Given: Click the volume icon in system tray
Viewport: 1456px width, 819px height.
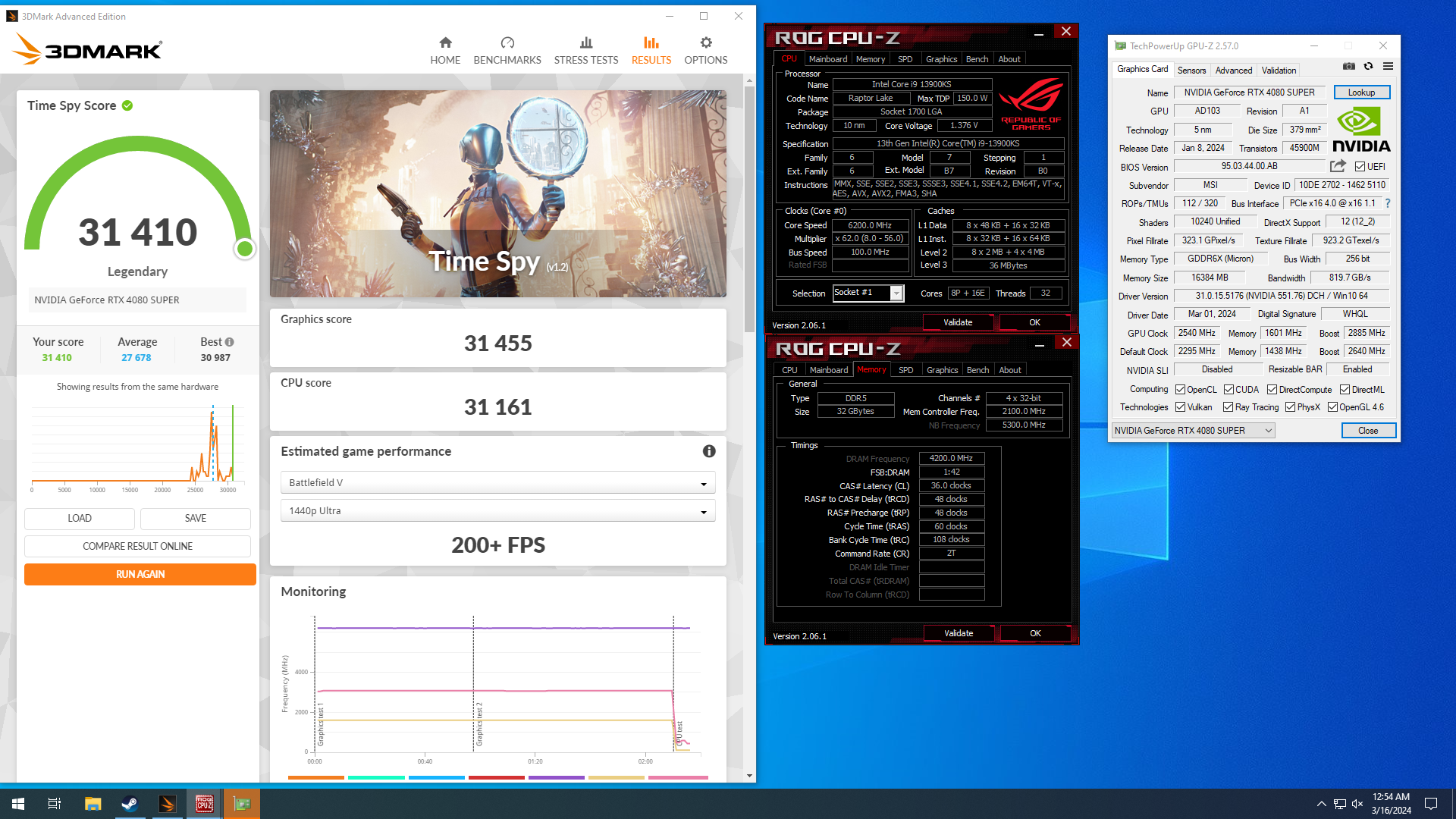Looking at the screenshot, I should pos(1357,804).
